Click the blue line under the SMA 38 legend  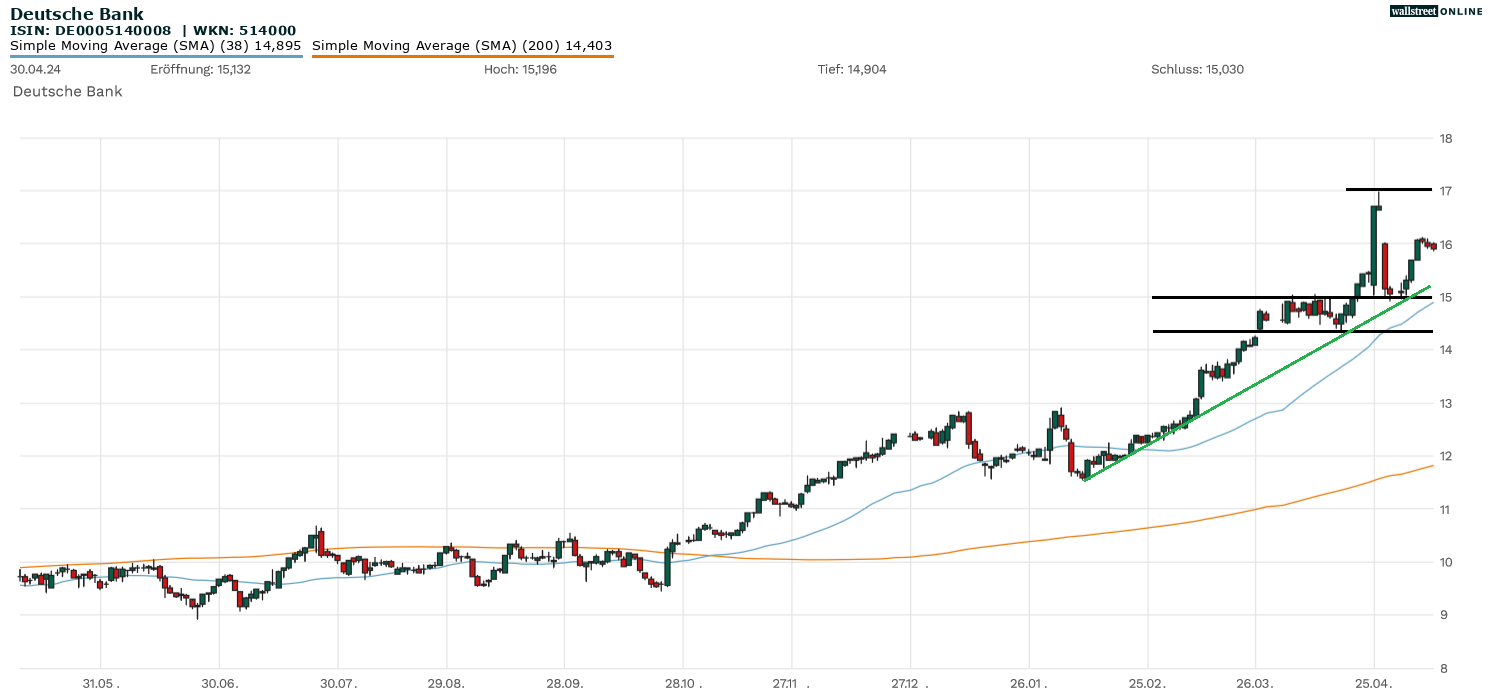[155, 57]
